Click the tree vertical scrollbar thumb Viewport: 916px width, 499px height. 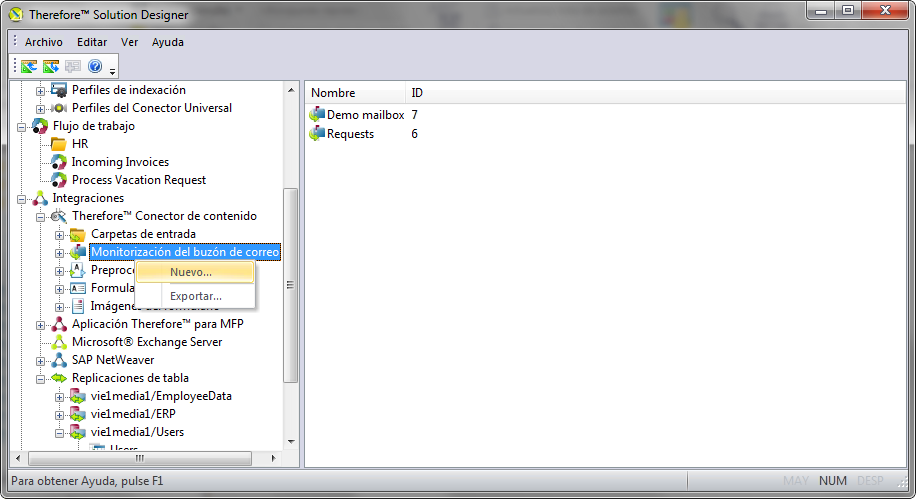pyautogui.click(x=290, y=285)
